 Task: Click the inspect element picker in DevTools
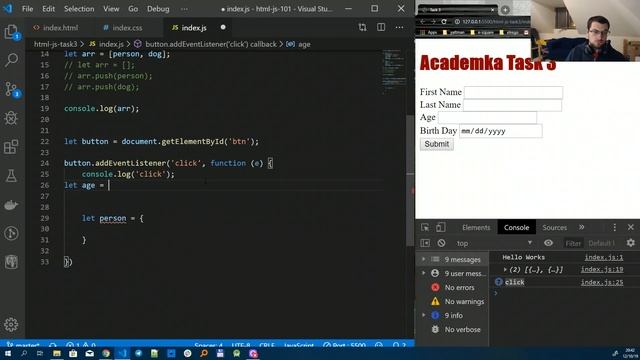tap(425, 227)
